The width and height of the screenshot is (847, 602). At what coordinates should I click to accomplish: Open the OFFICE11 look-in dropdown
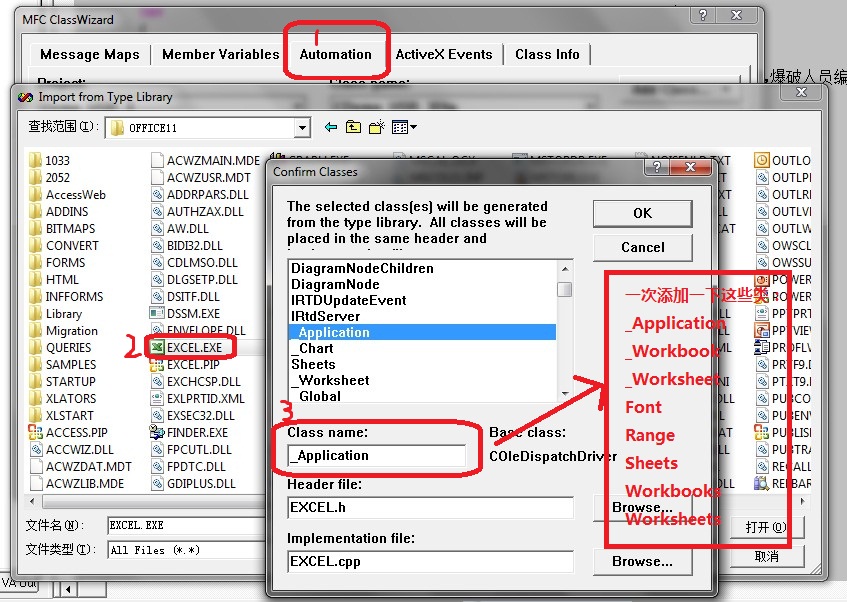click(302, 128)
